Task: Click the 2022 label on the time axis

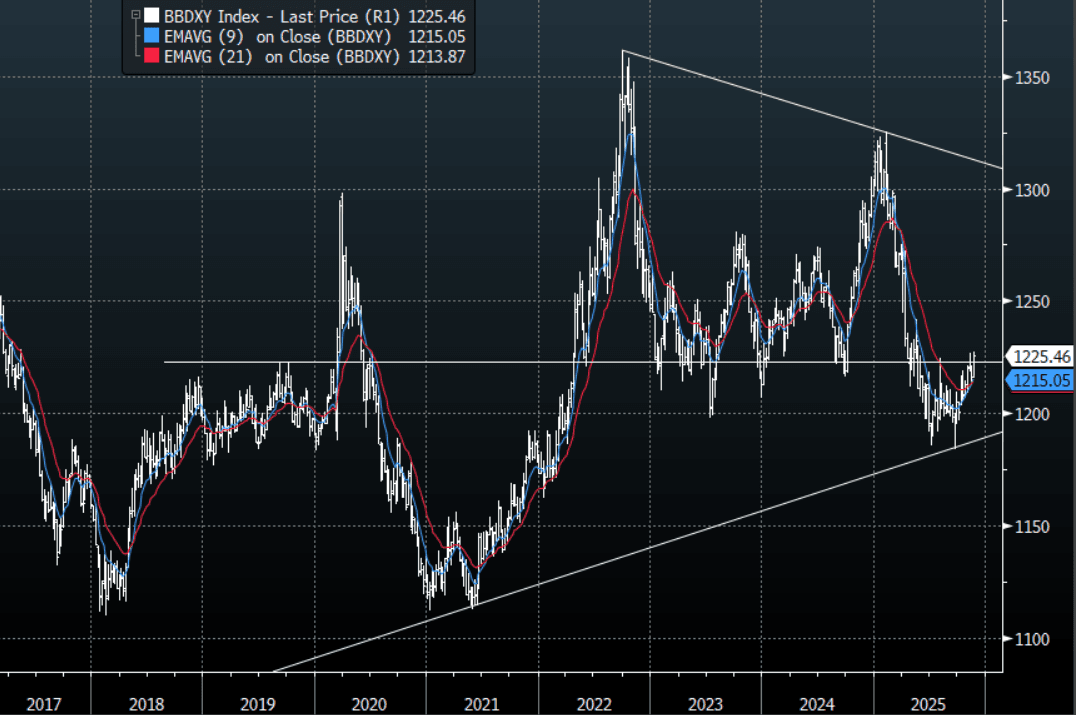Action: tap(593, 704)
